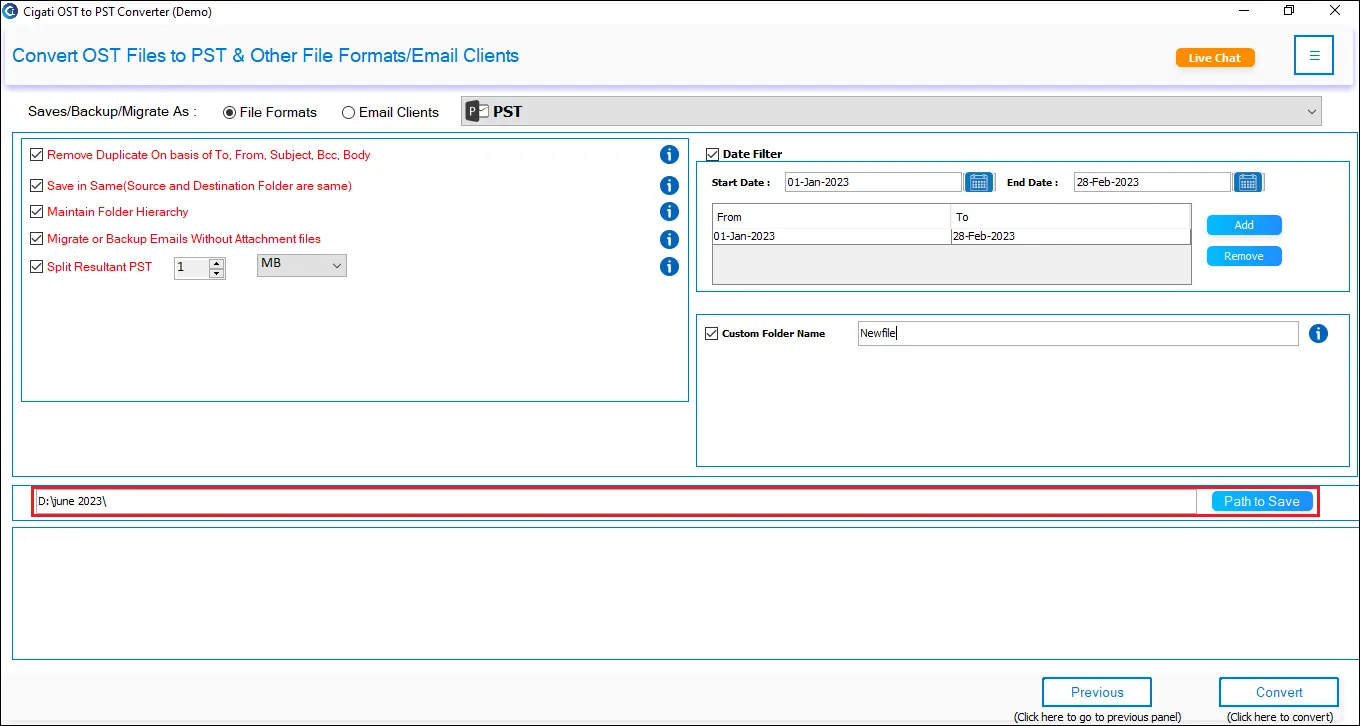The height and width of the screenshot is (726, 1360).
Task: Click the Remove Duplicate On basis label
Action: tap(209, 155)
